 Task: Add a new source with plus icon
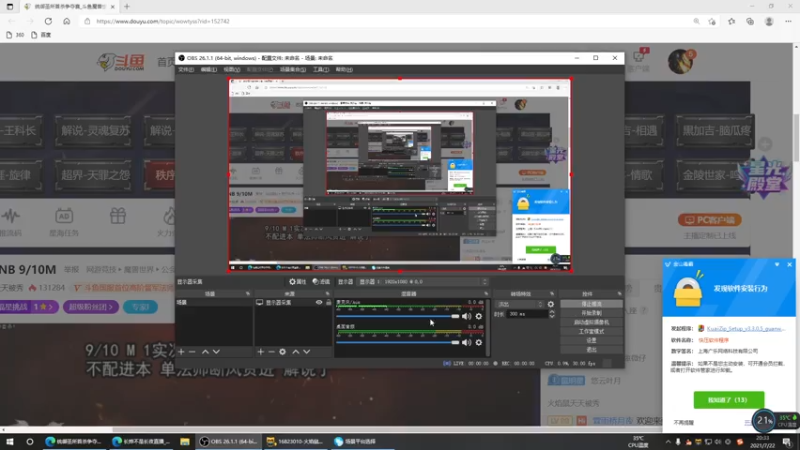pos(260,352)
